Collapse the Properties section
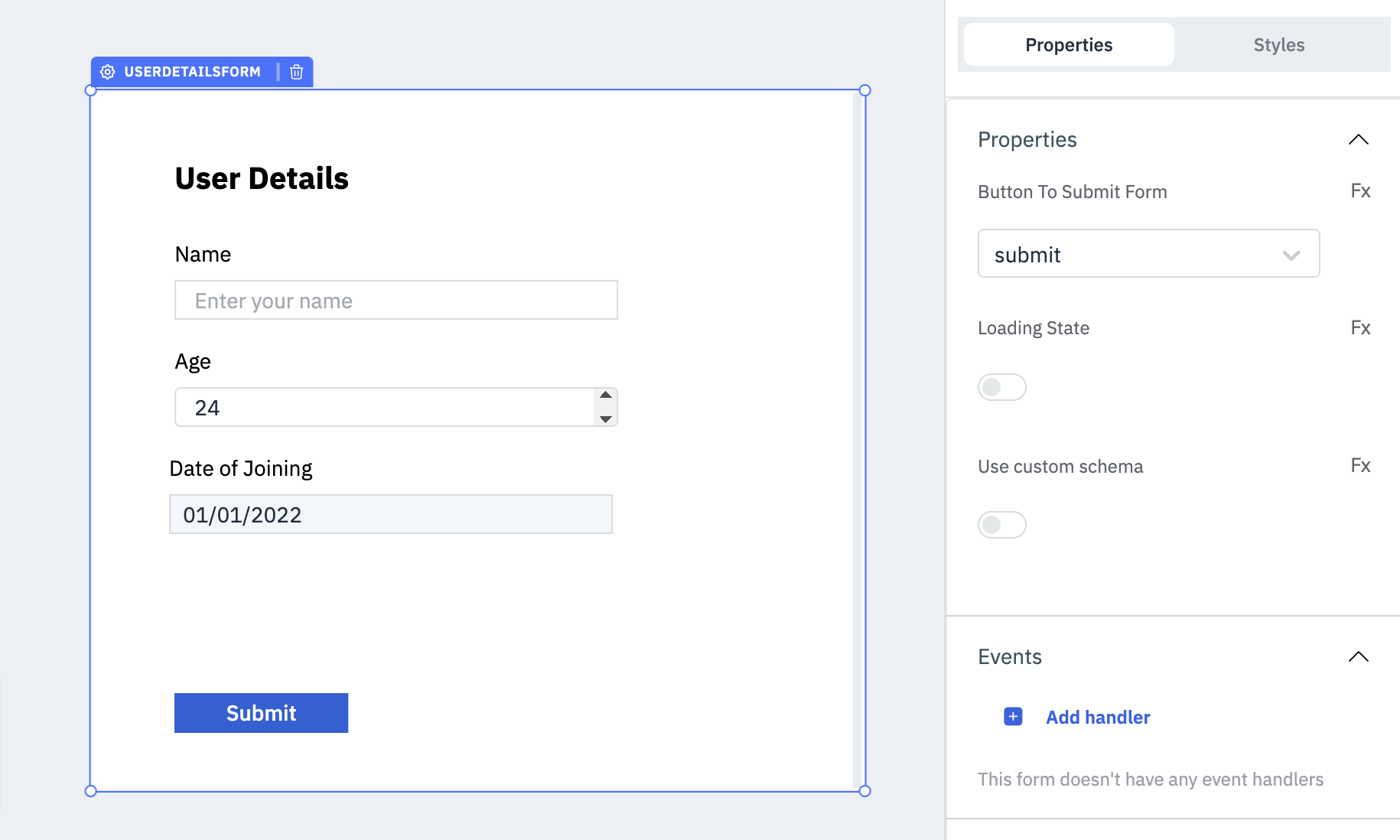Image resolution: width=1400 pixels, height=840 pixels. (x=1358, y=139)
